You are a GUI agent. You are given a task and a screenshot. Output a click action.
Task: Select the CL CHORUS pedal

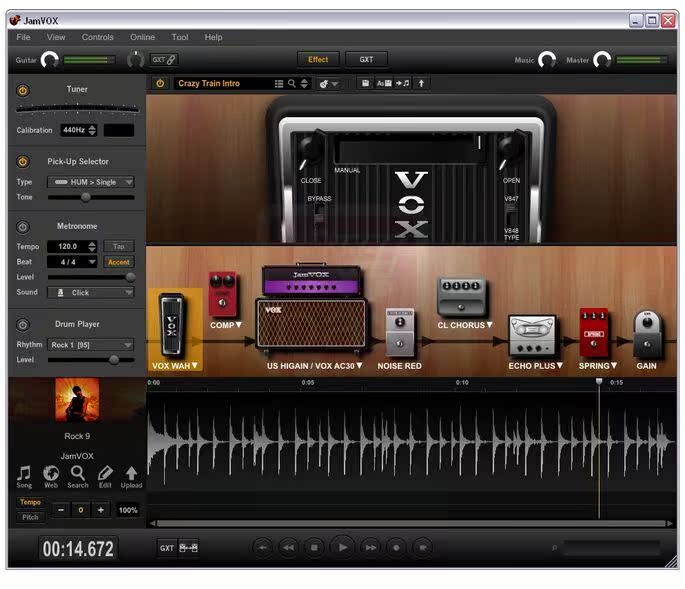(x=462, y=297)
